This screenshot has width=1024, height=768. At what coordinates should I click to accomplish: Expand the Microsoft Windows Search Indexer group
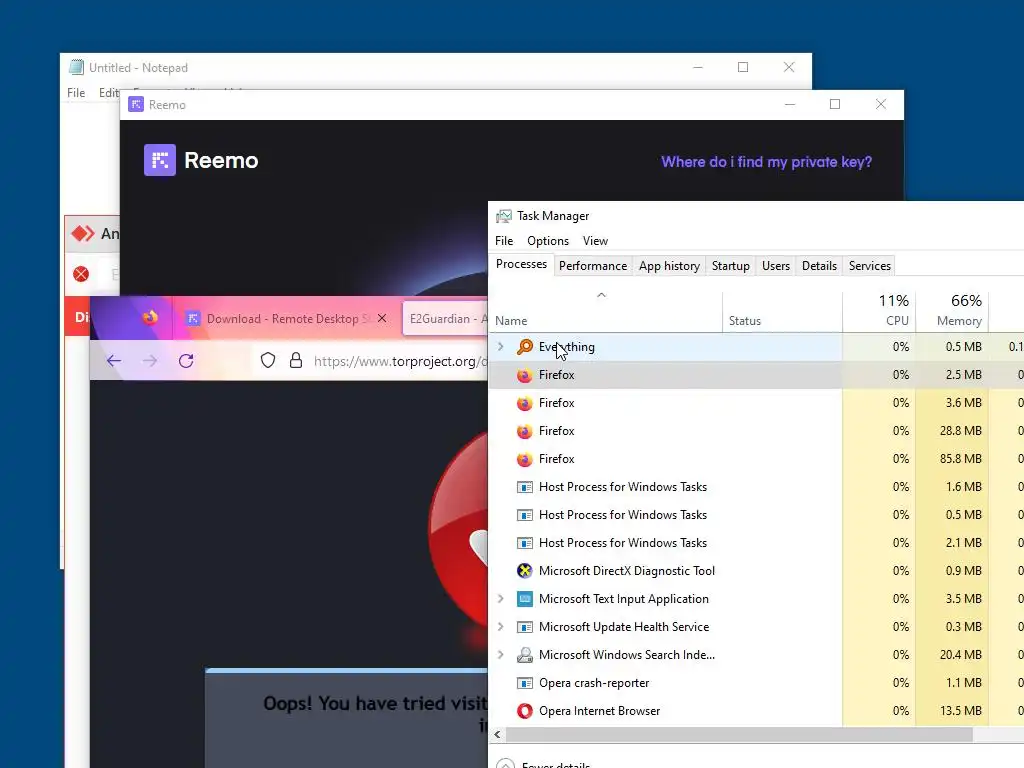[x=501, y=655]
